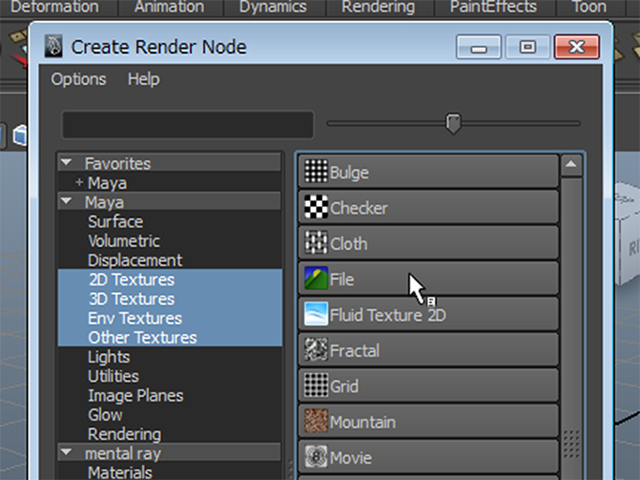The width and height of the screenshot is (640, 480).
Task: Select the 3D Textures category
Action: tap(132, 299)
